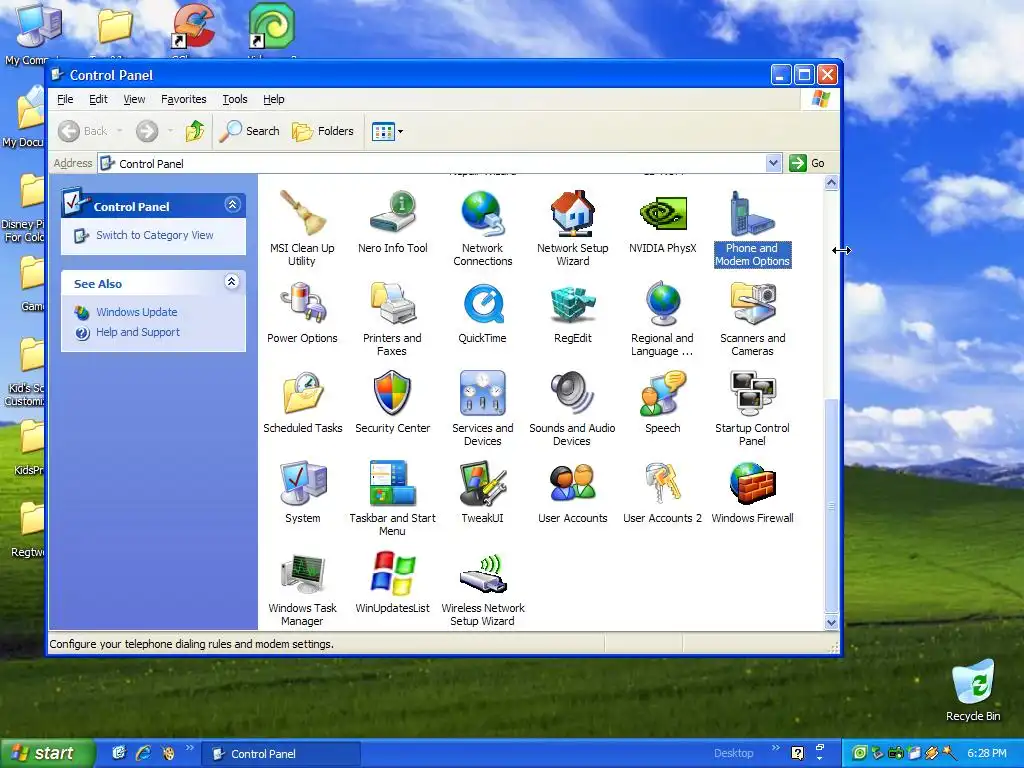Screen dimensions: 1024x768
Task: Launch the Network Setup Wizard
Action: coord(573,227)
